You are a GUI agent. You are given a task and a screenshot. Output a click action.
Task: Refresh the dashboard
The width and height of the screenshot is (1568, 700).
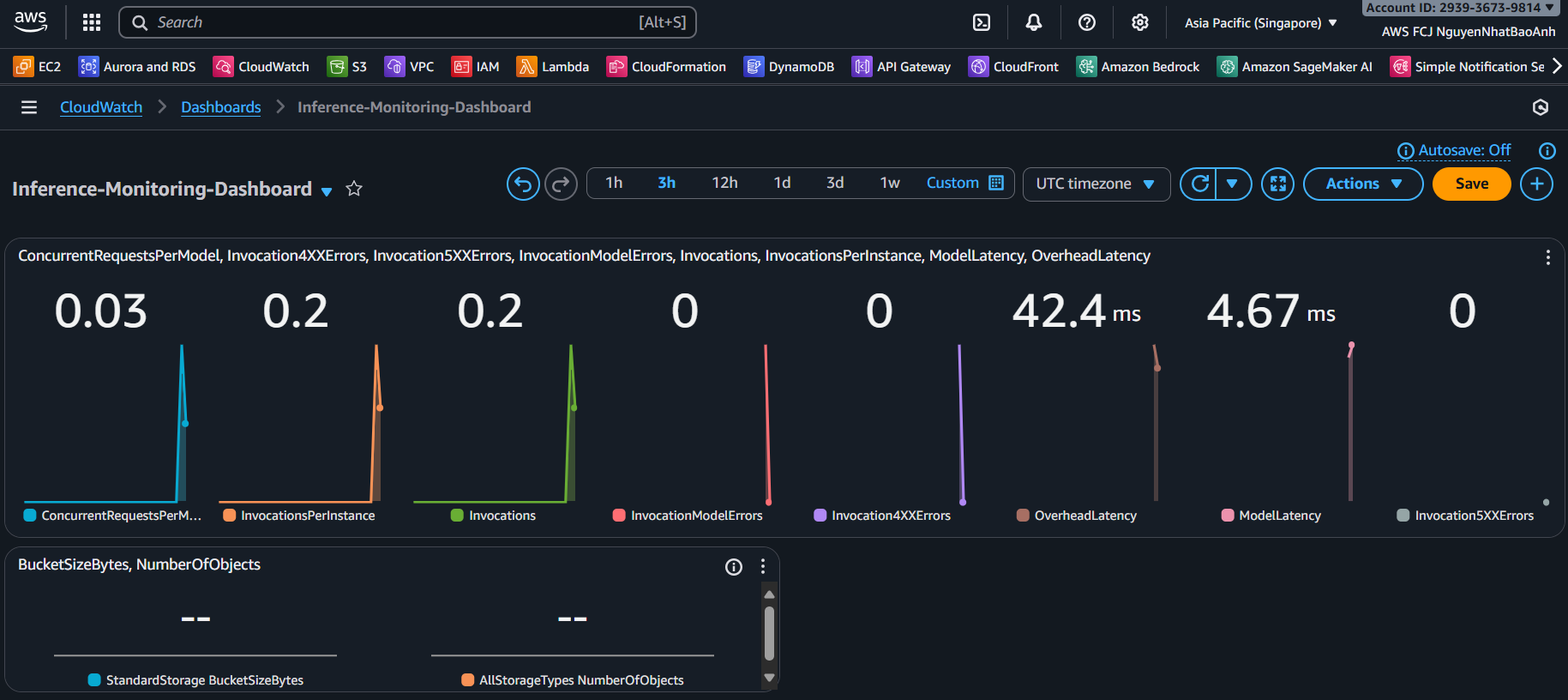tap(1199, 184)
